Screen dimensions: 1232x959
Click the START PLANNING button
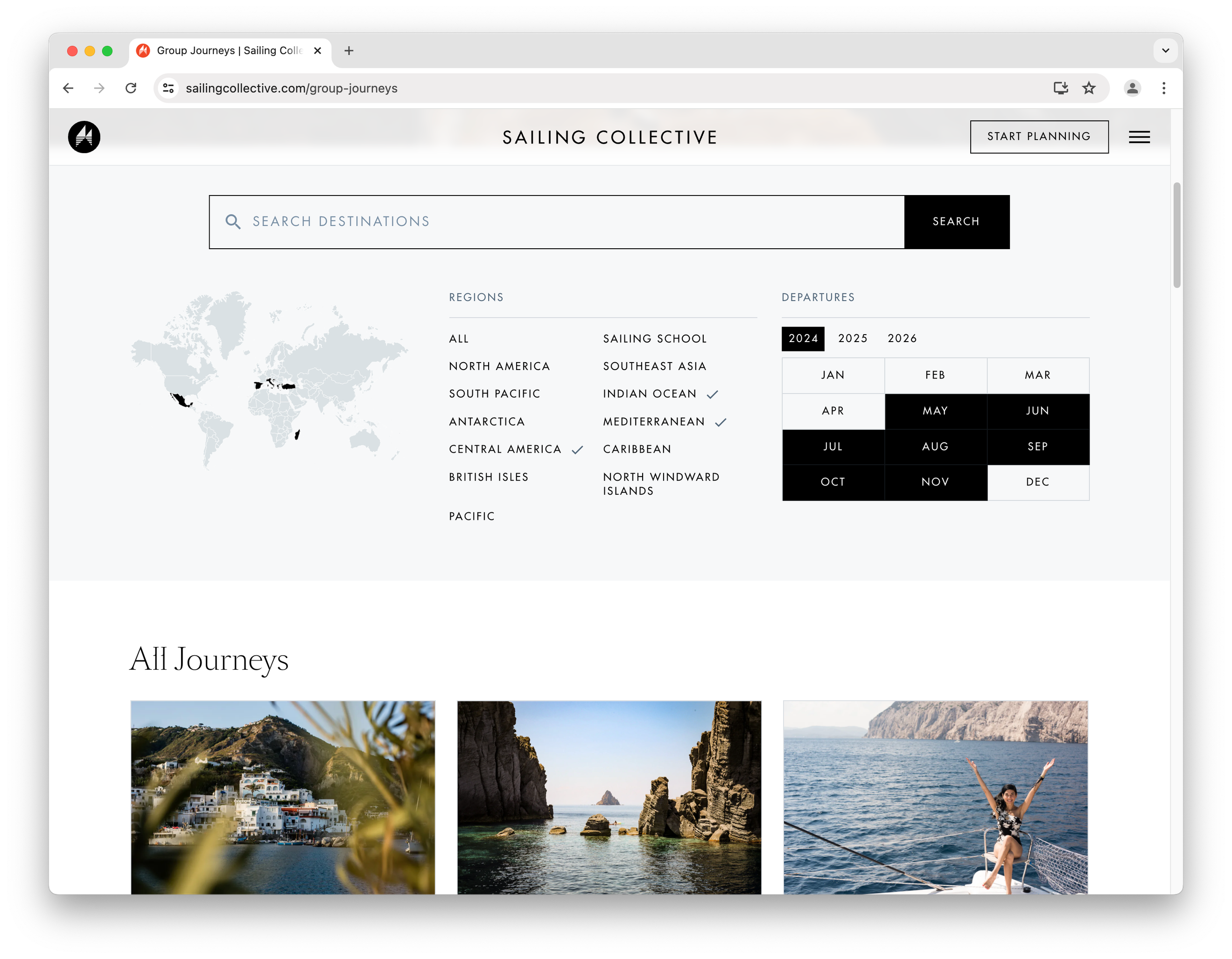coord(1038,137)
